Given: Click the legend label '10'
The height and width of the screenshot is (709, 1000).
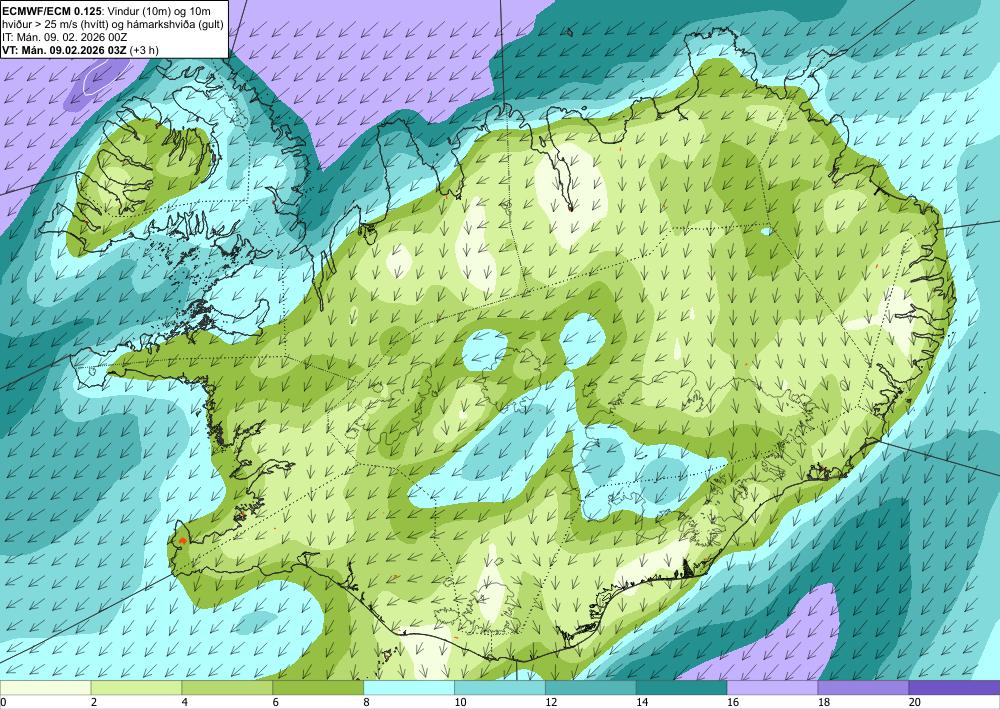Looking at the screenshot, I should click(460, 702).
